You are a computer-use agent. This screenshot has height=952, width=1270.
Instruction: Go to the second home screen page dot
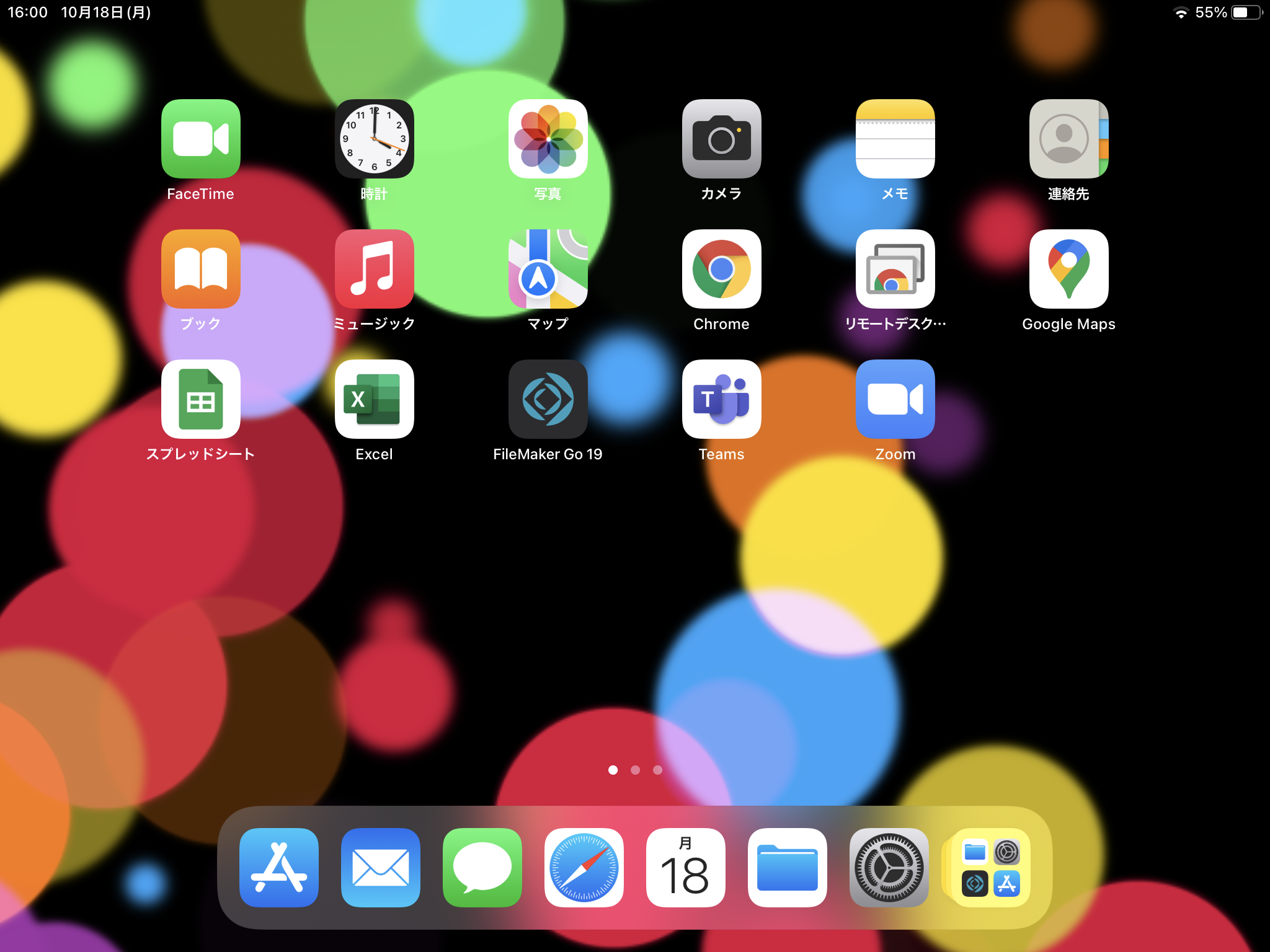635,770
